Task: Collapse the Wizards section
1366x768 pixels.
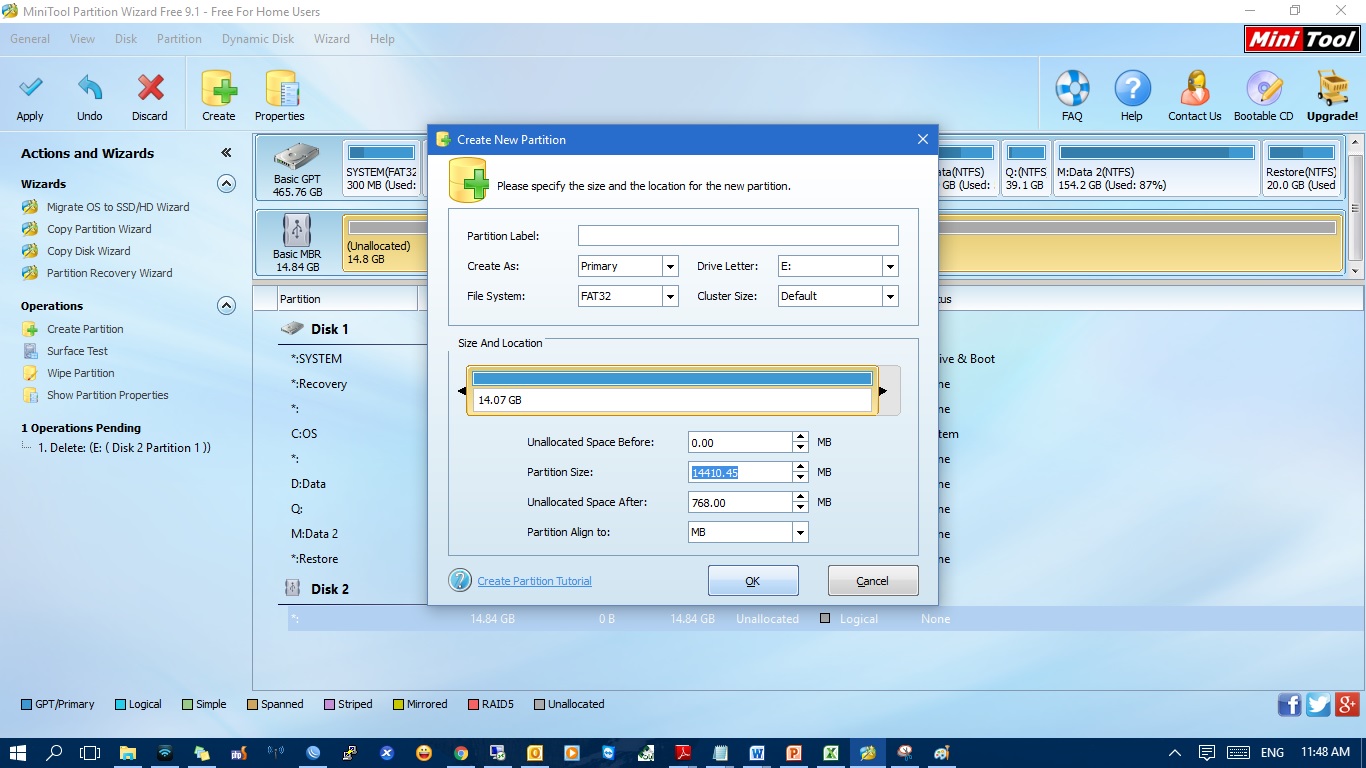Action: click(227, 184)
